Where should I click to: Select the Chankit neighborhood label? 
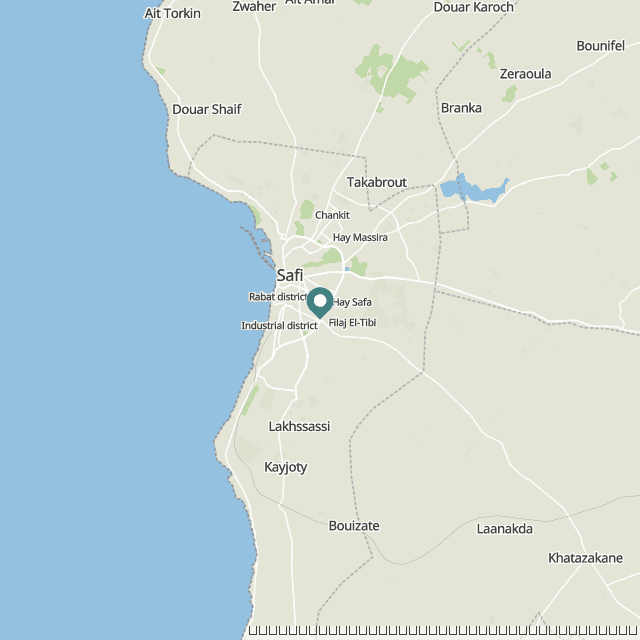pos(332,215)
